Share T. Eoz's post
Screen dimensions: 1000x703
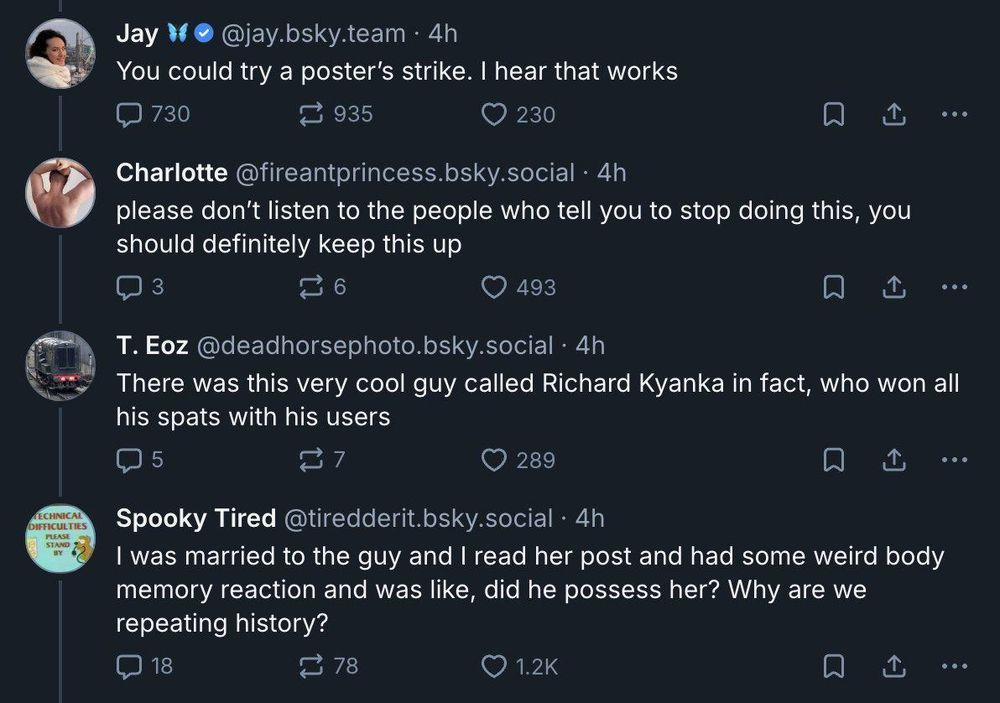point(891,460)
